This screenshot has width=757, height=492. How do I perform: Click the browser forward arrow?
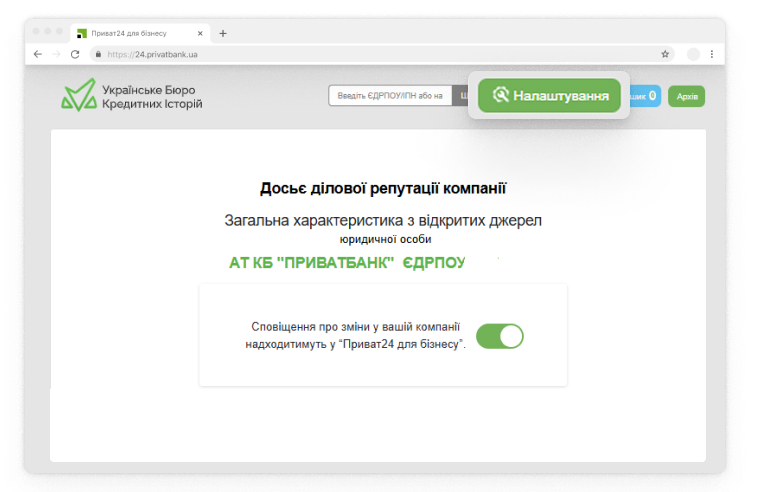tap(56, 54)
